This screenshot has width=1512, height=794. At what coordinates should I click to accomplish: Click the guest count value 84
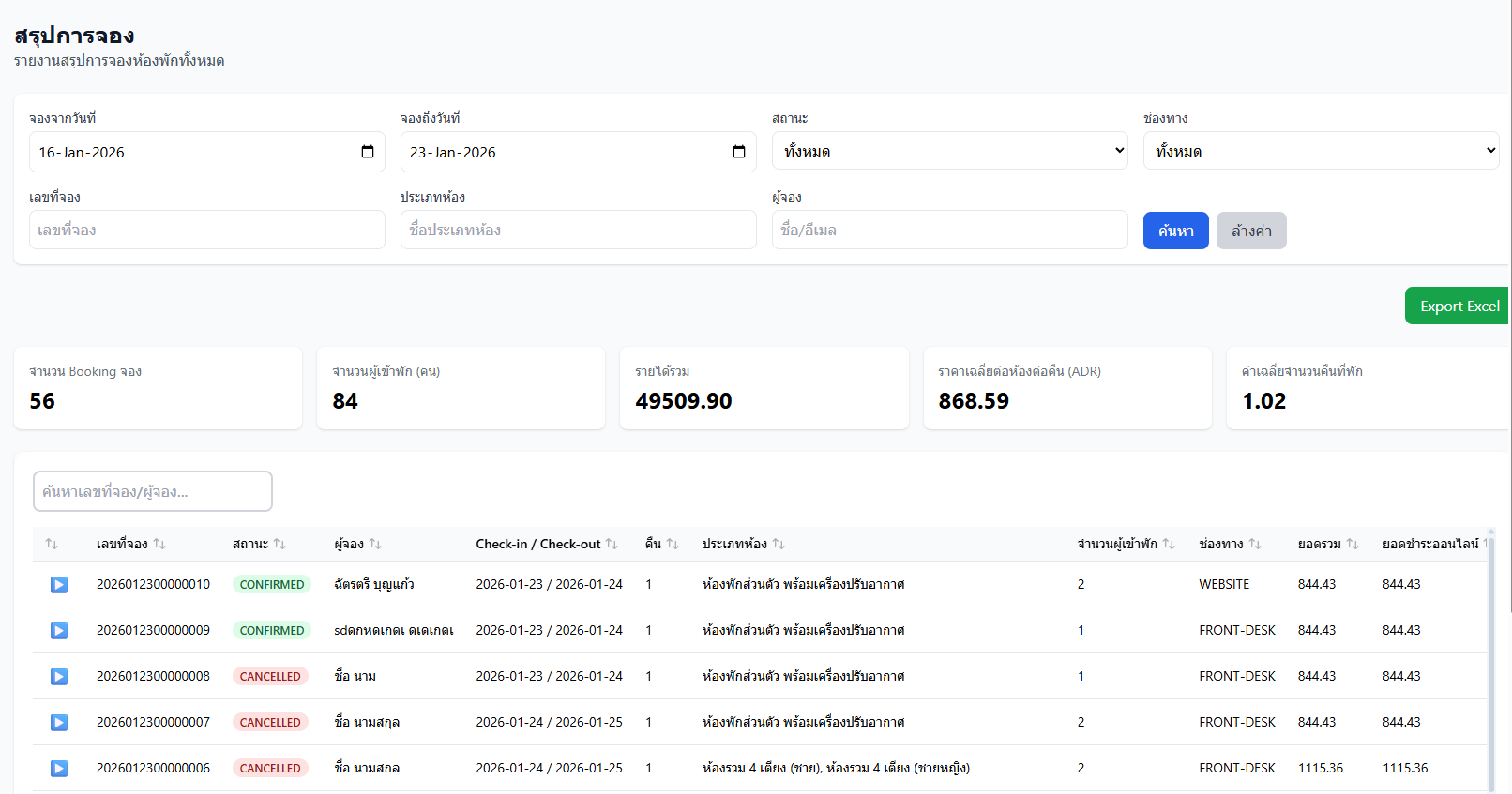coord(345,401)
